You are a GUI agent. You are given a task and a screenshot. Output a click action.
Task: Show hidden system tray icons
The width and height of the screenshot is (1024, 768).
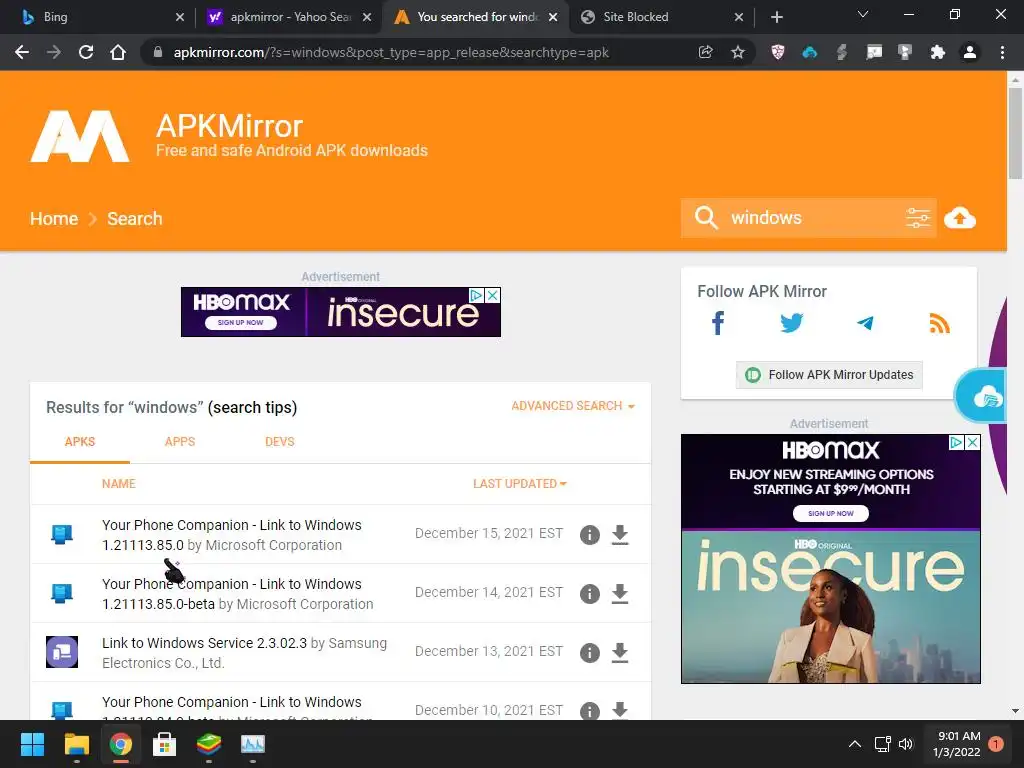[854, 744]
